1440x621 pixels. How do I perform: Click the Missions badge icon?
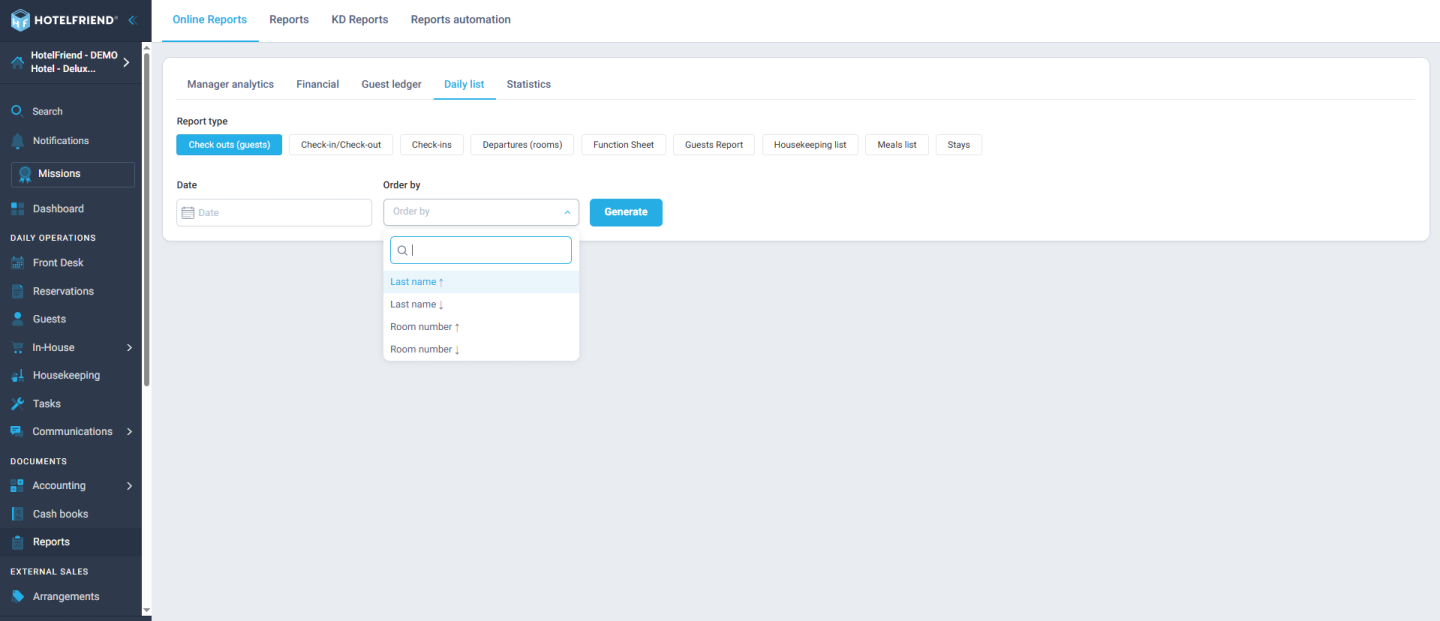click(x=25, y=174)
